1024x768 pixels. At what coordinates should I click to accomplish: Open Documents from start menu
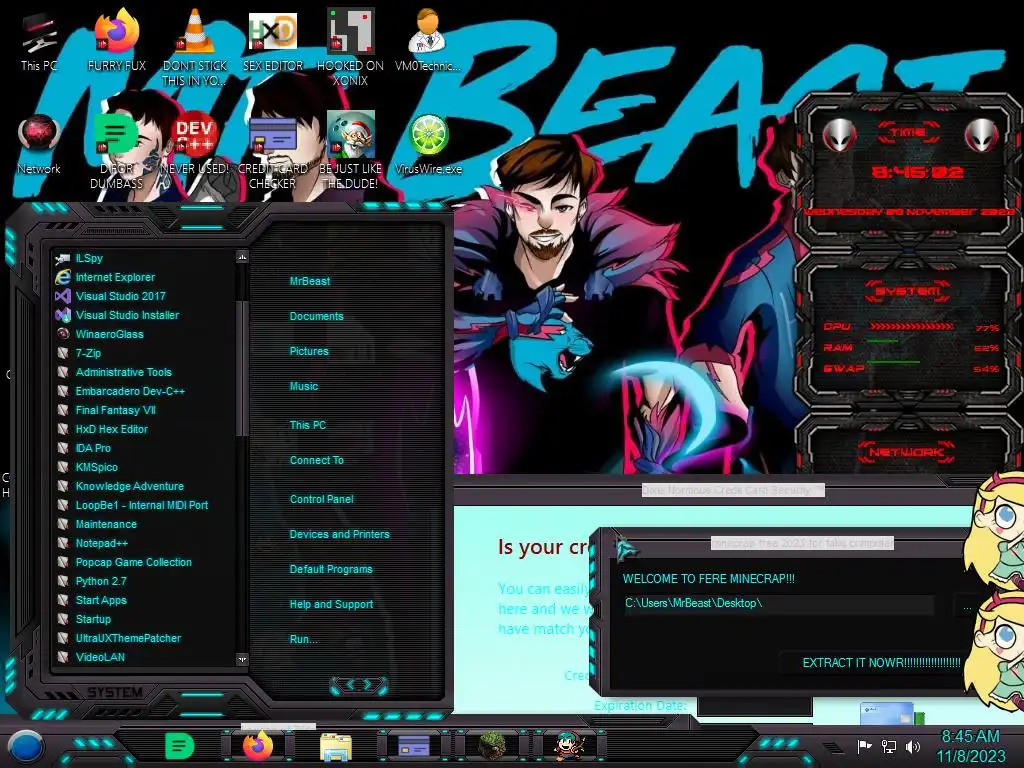(316, 316)
